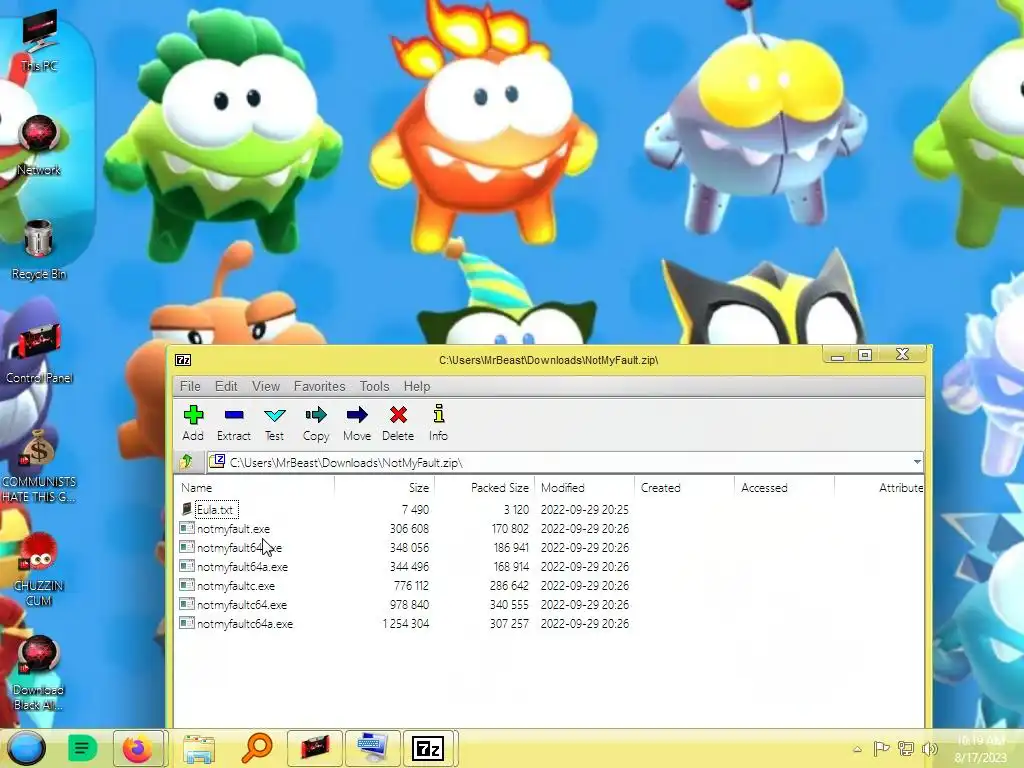The width and height of the screenshot is (1024, 768).
Task: Open the Info properties icon
Action: (x=438, y=423)
